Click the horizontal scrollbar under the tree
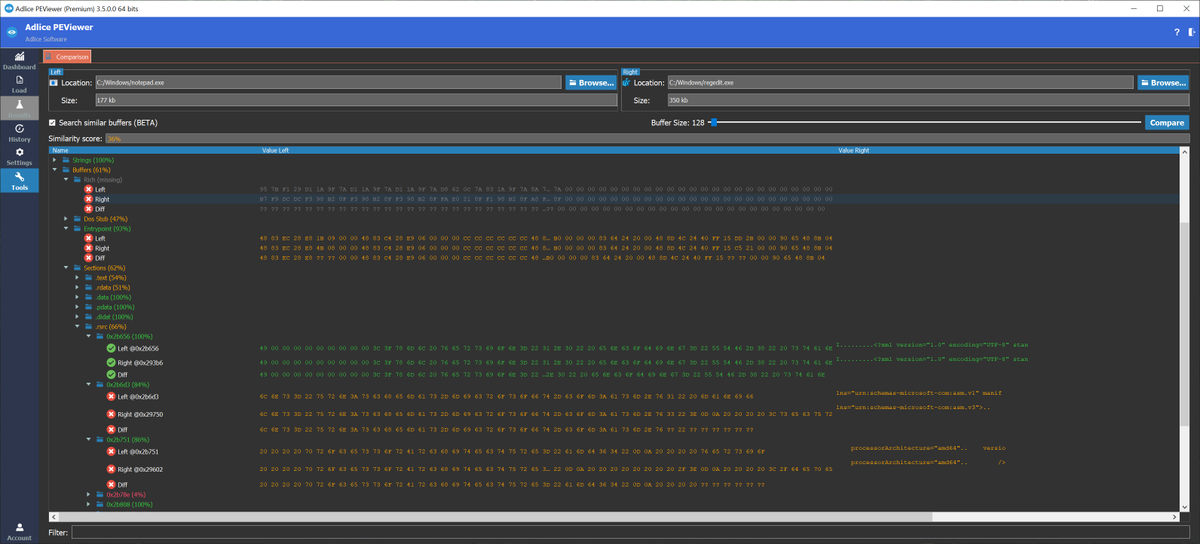Viewport: 1200px width, 544px height. click(614, 518)
